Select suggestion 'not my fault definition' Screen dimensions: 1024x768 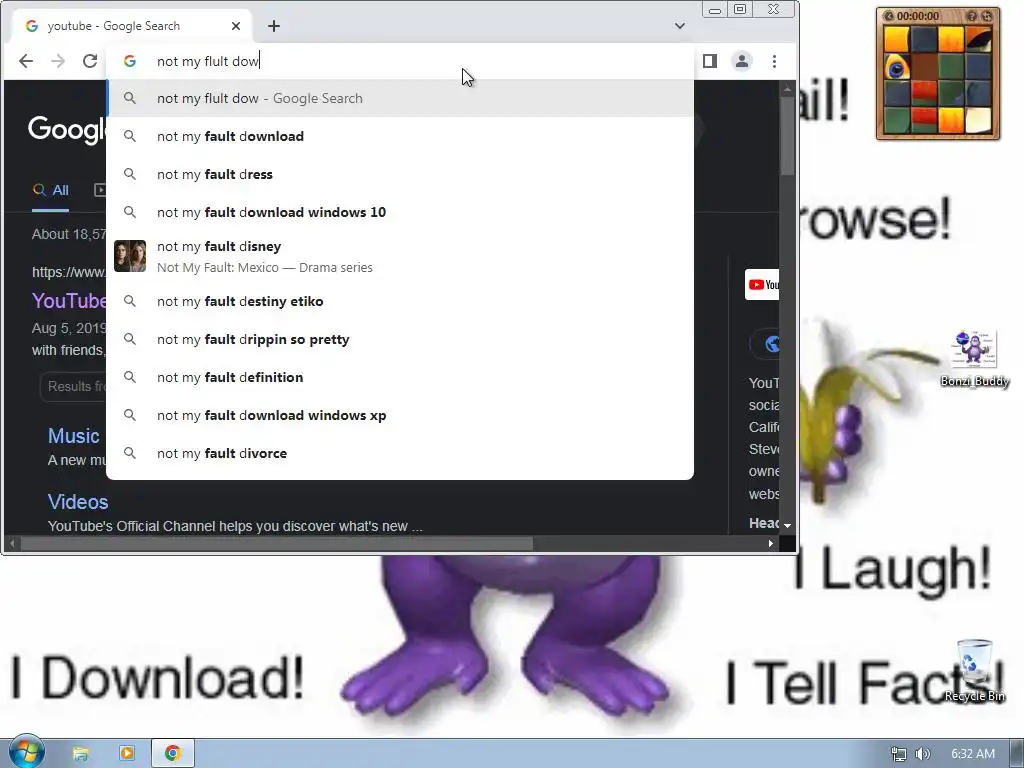point(400,377)
